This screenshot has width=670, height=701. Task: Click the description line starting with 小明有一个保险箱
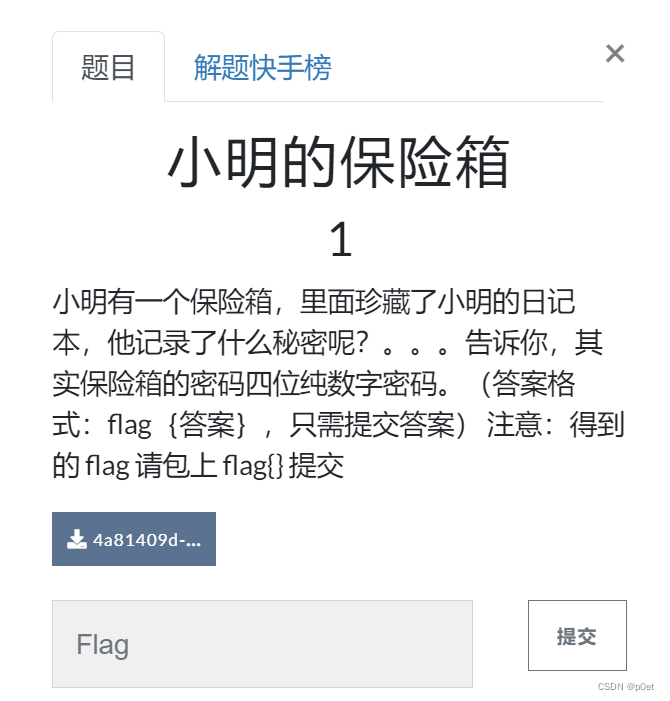314,302
